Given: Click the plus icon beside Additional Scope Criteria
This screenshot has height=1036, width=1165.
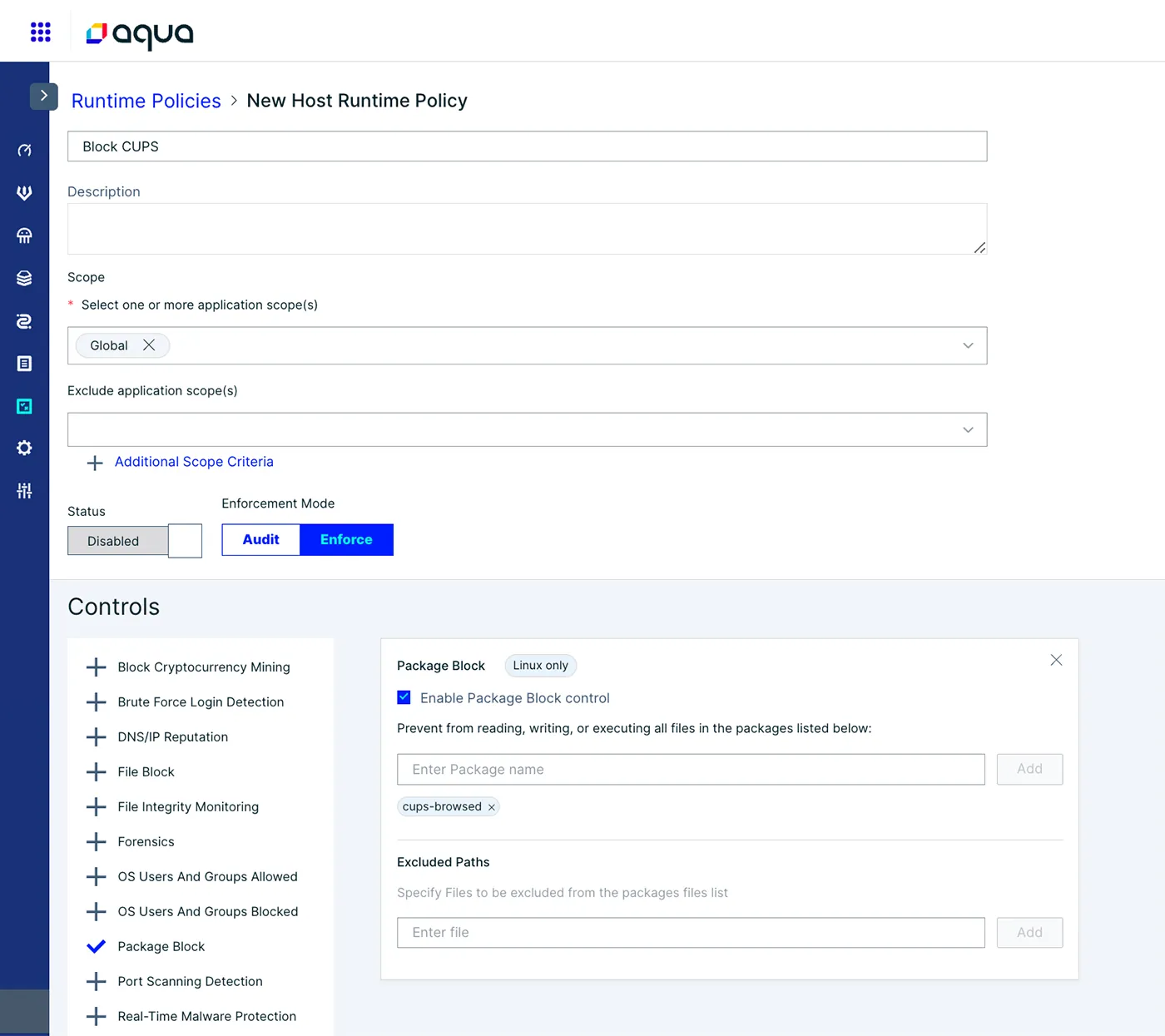Looking at the screenshot, I should click(x=95, y=463).
